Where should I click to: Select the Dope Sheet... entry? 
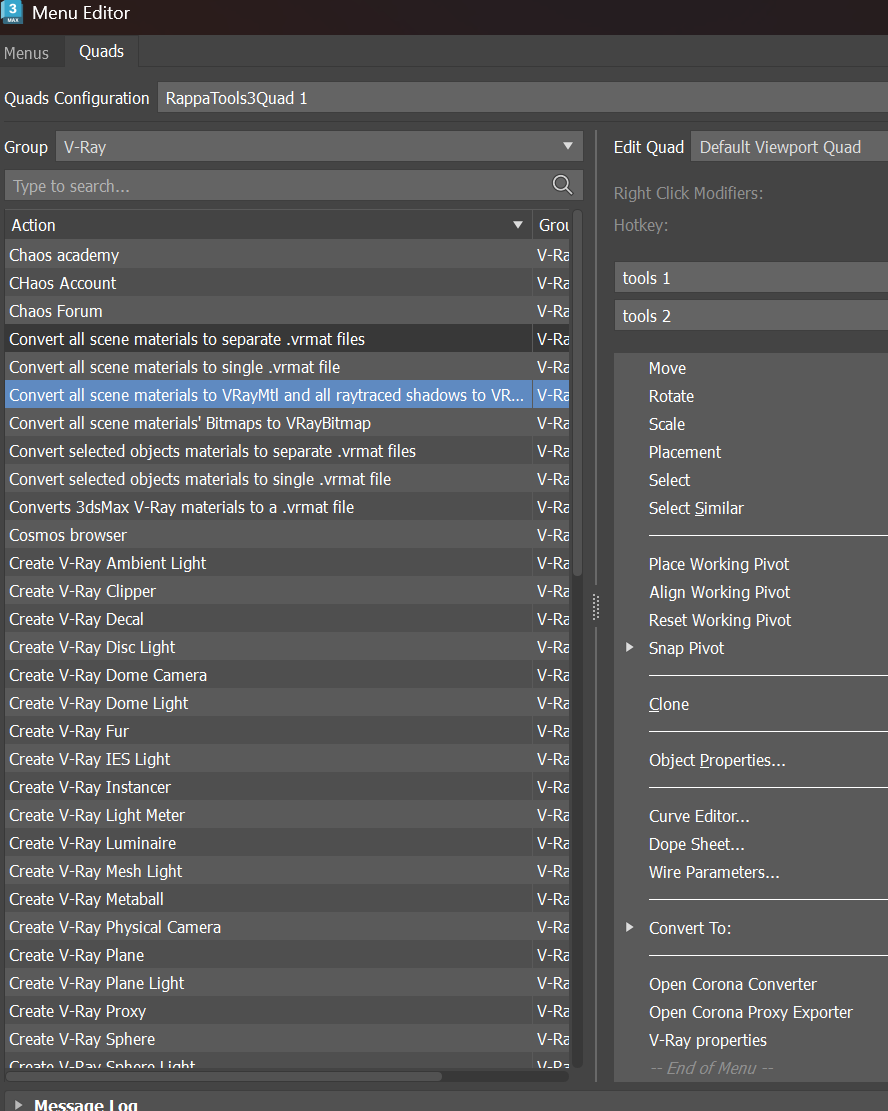coord(696,845)
